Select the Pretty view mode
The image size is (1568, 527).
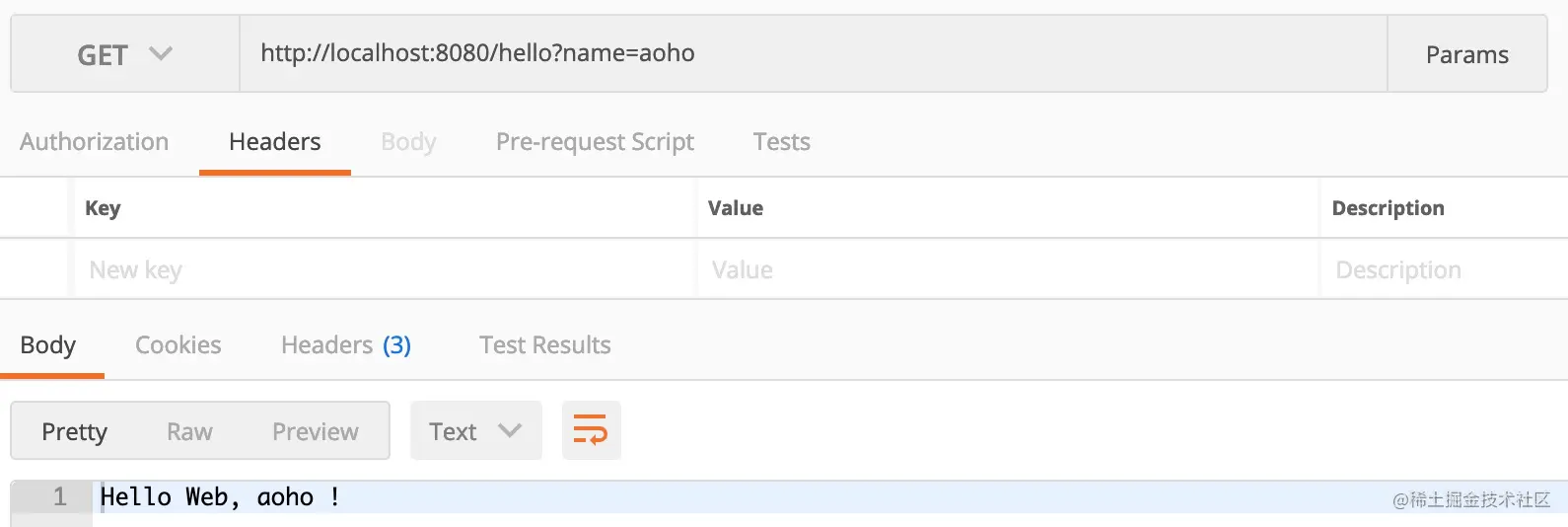74,431
